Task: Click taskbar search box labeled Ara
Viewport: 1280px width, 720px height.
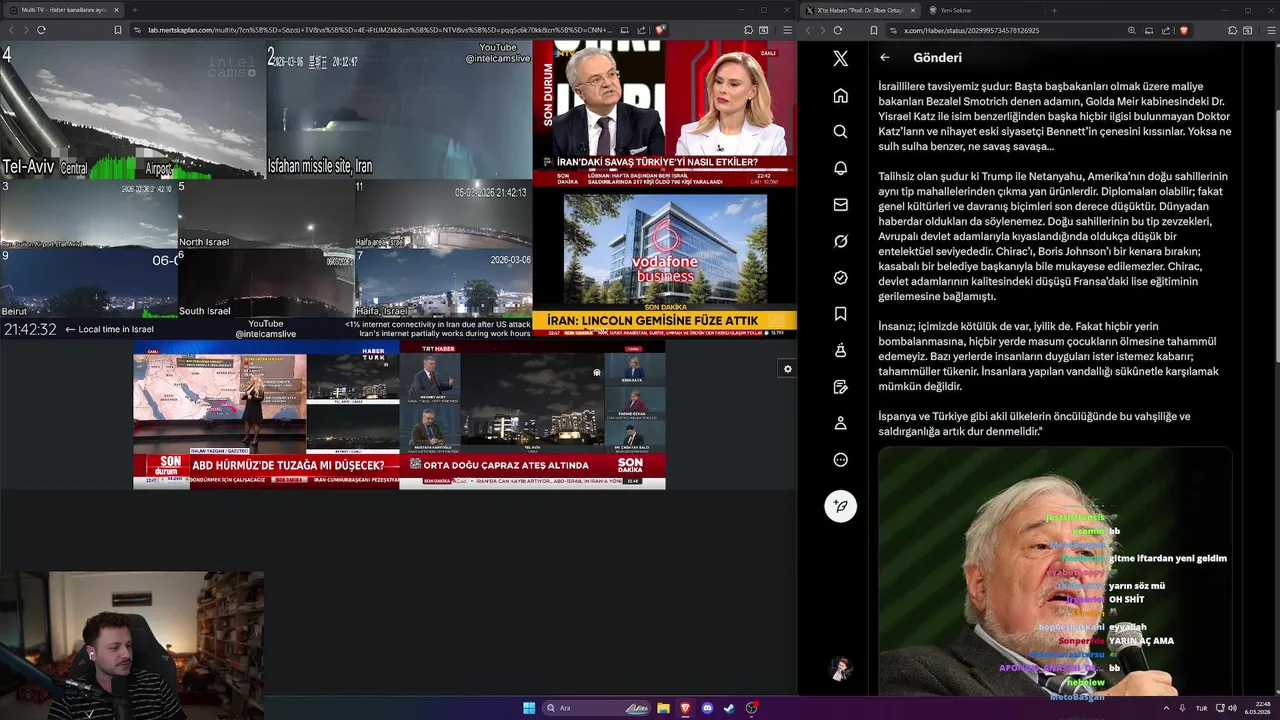Action: point(596,708)
